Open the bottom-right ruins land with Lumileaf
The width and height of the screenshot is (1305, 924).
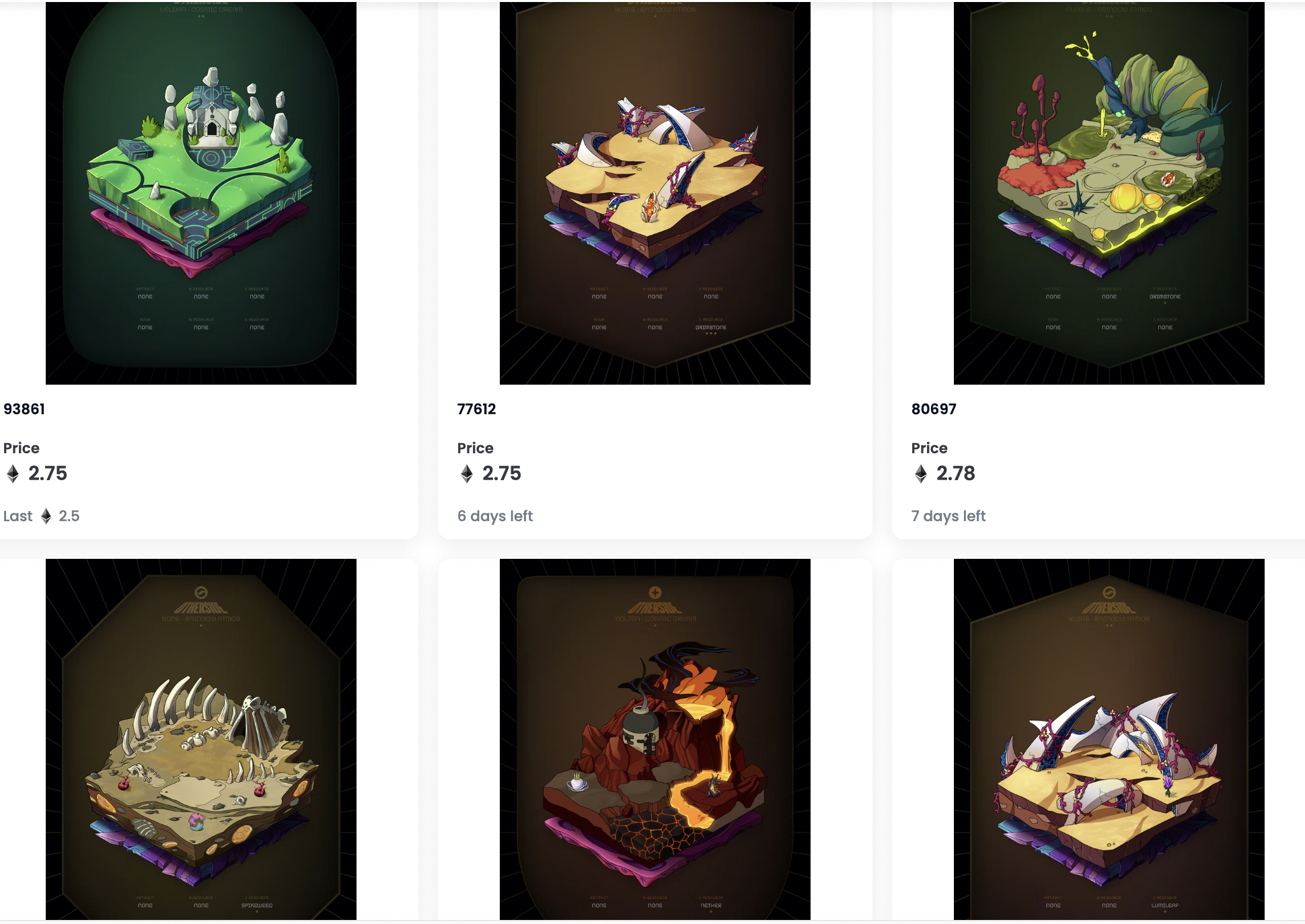click(1109, 739)
